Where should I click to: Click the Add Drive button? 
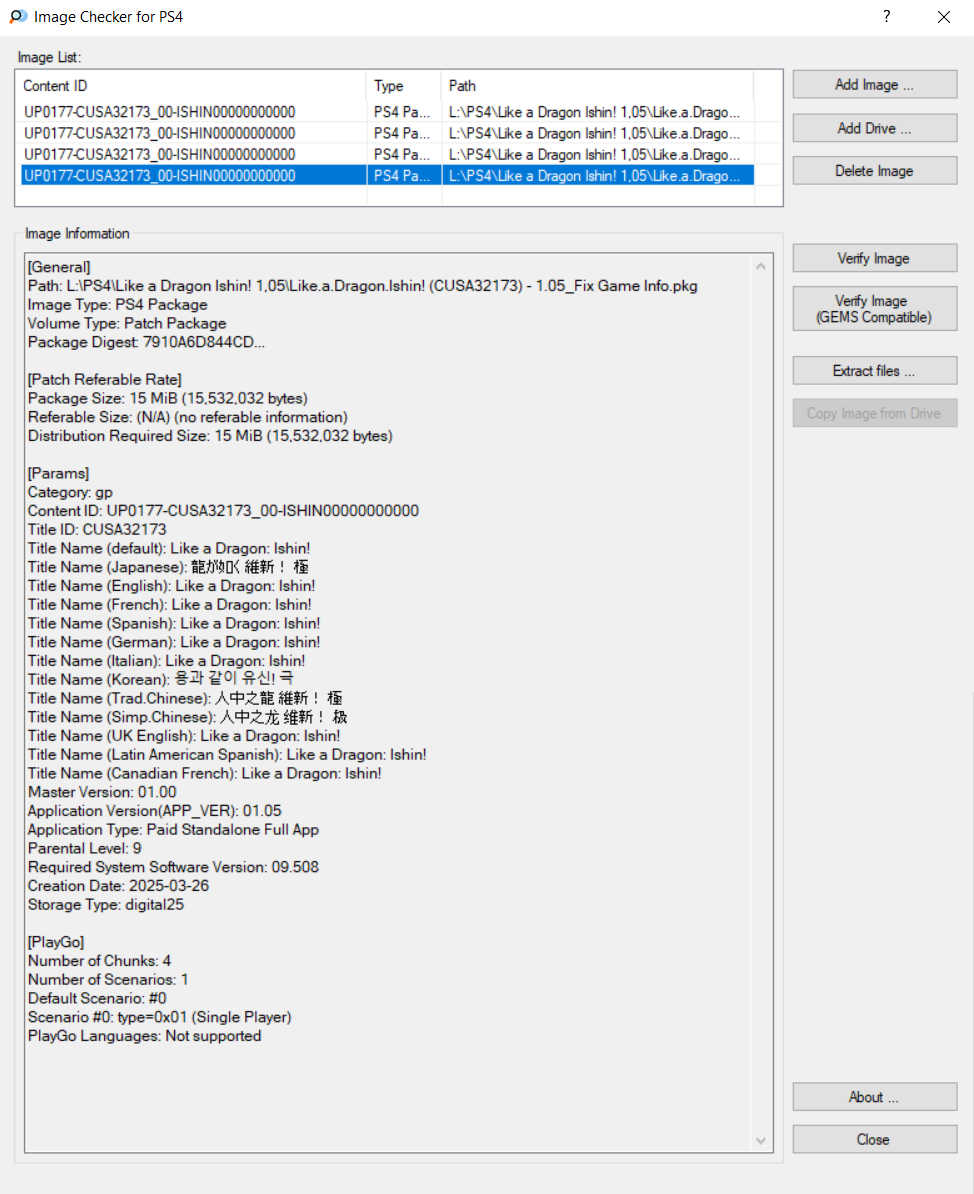(874, 128)
